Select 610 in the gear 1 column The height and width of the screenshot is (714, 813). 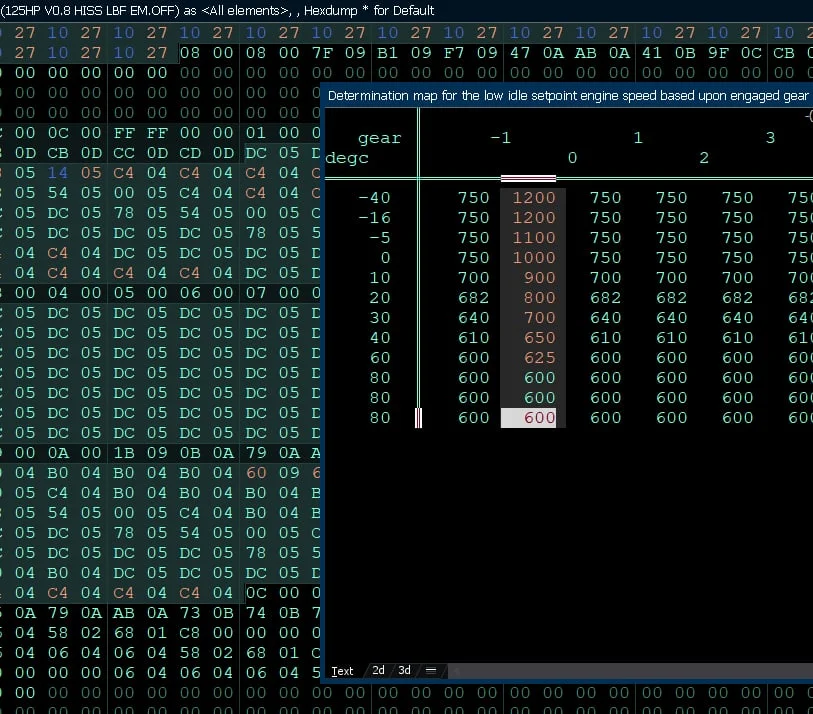606,338
